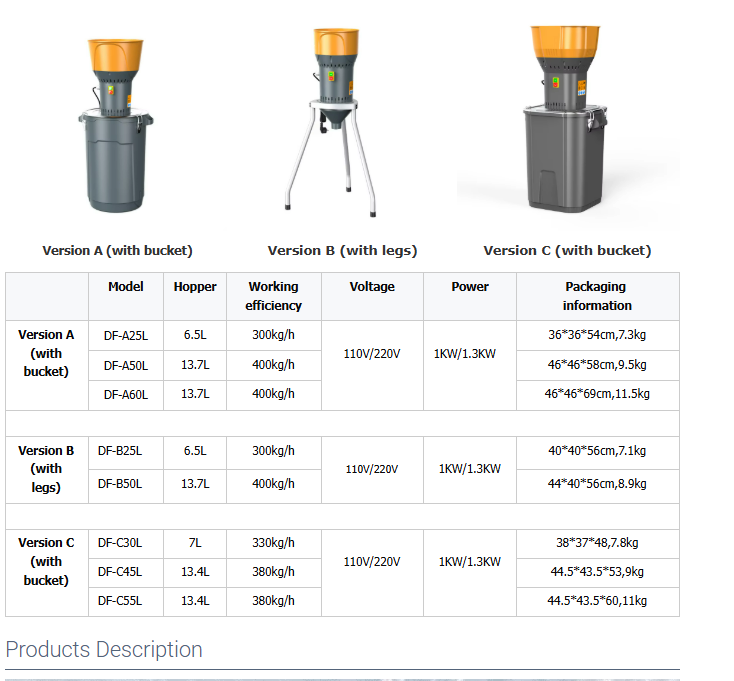
Task: Click the 36*36*54cm,7.3kg packaging cell
Action: pyautogui.click(x=597, y=335)
